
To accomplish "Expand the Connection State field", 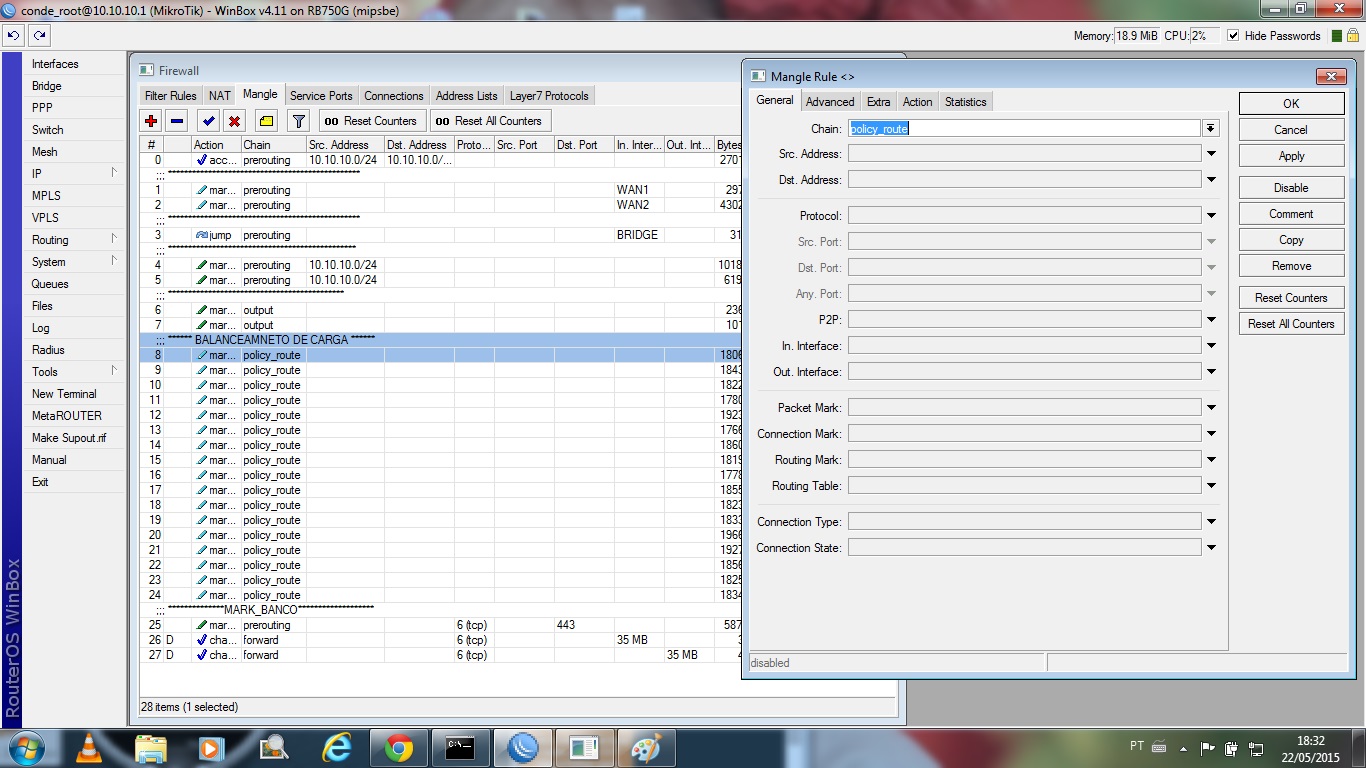I will click(x=1211, y=548).
